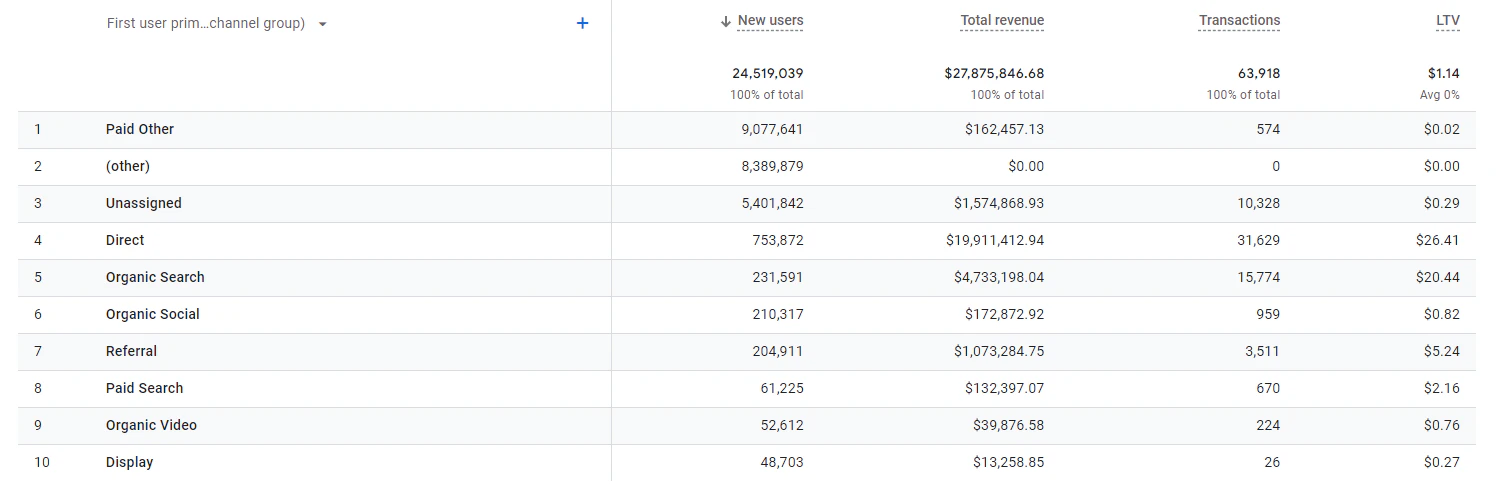
Task: Select the Display channel row
Action: (x=747, y=463)
